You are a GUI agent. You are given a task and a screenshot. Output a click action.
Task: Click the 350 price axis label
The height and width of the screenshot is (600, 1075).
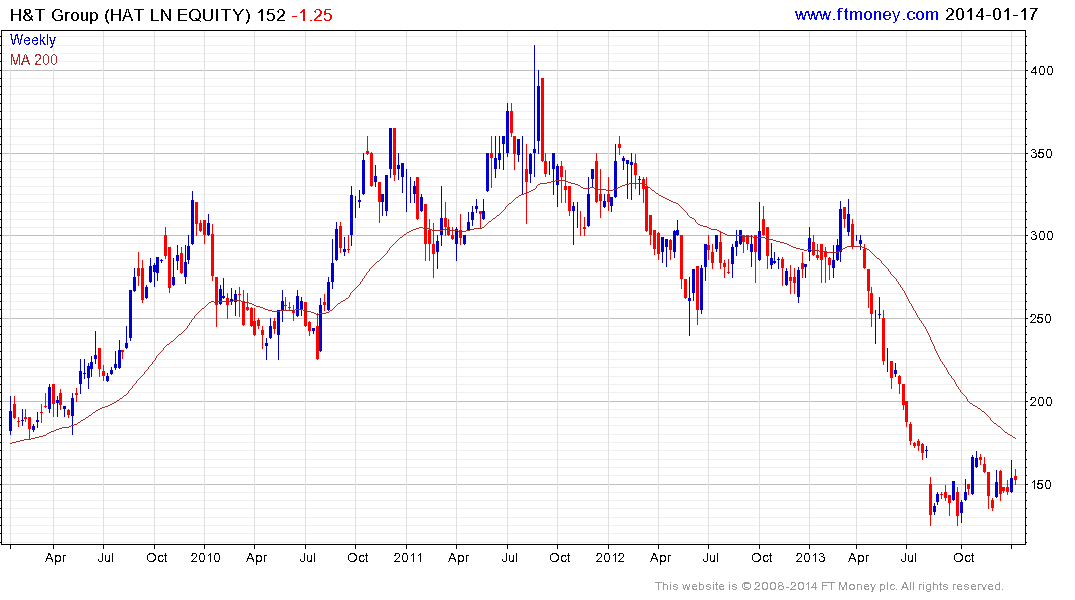point(1042,154)
